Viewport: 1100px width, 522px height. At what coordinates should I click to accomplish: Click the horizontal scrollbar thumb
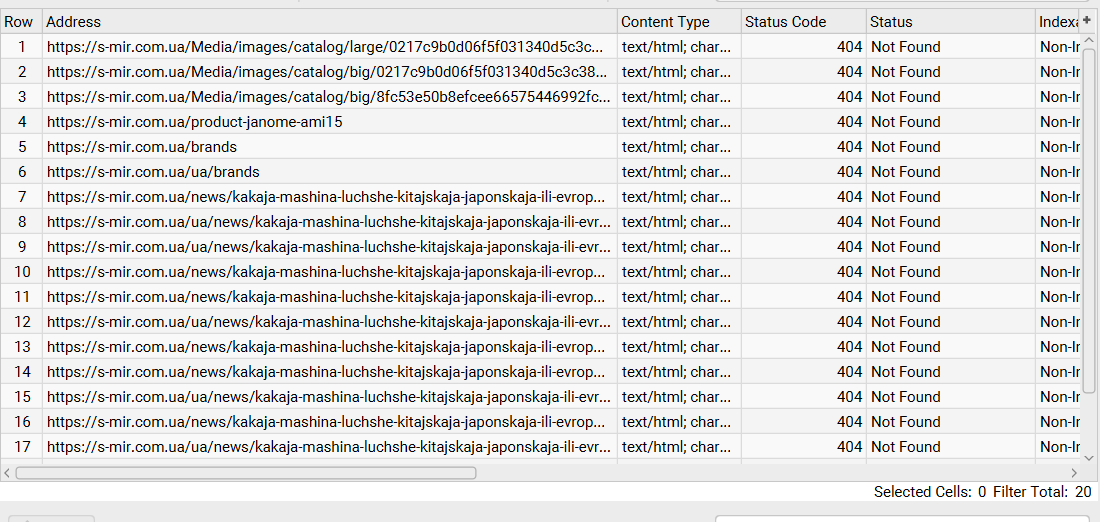tap(245, 473)
